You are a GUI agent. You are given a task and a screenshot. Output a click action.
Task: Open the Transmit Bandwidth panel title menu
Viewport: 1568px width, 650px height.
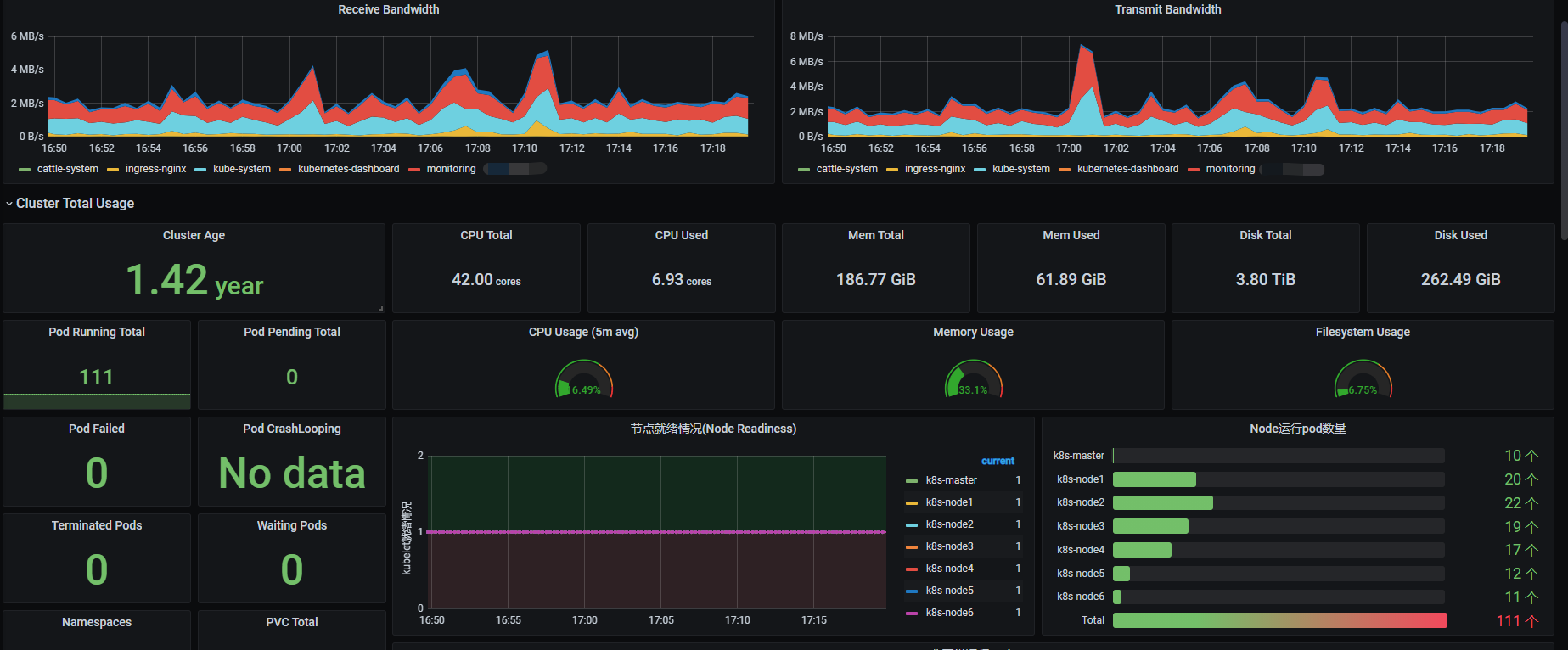(1167, 9)
